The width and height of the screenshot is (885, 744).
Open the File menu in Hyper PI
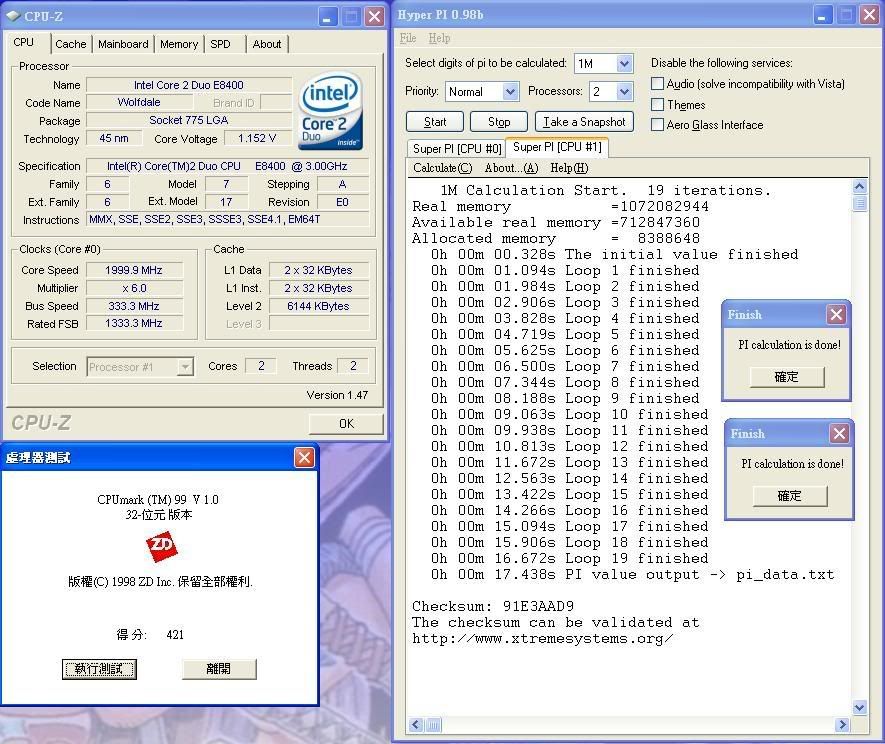[408, 38]
